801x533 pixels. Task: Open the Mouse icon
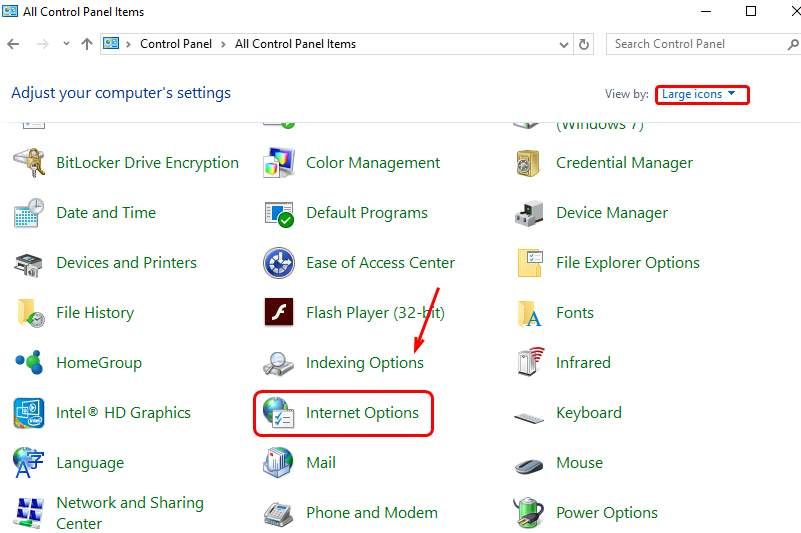pos(529,466)
